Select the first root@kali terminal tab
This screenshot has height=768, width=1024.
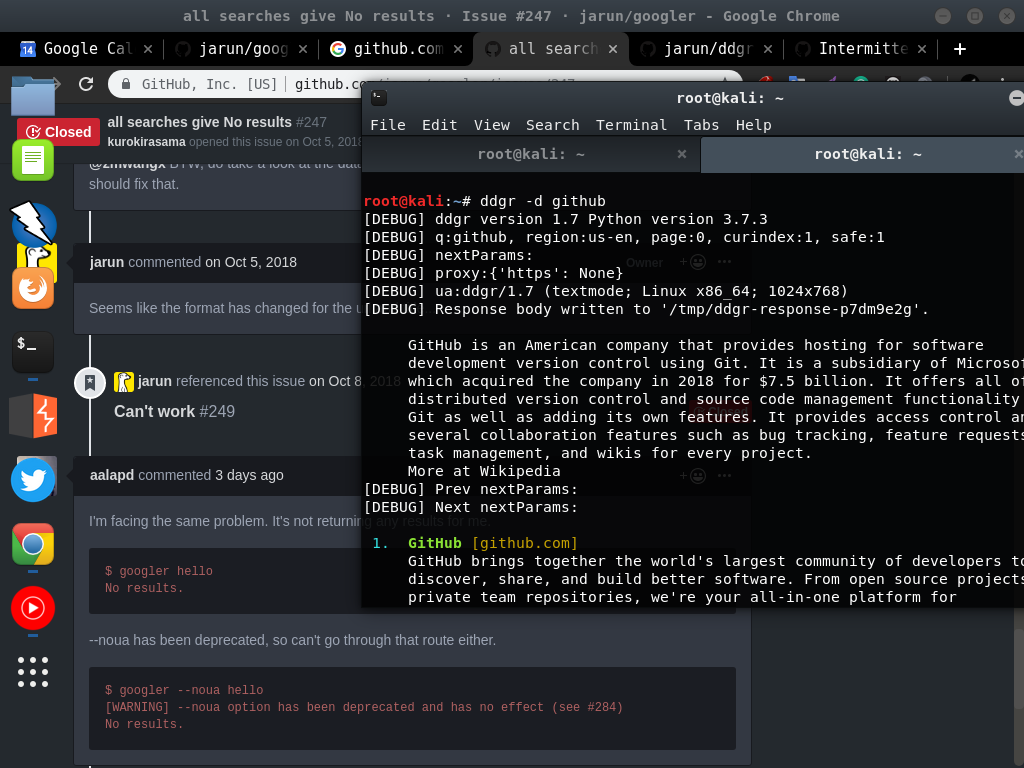531,154
